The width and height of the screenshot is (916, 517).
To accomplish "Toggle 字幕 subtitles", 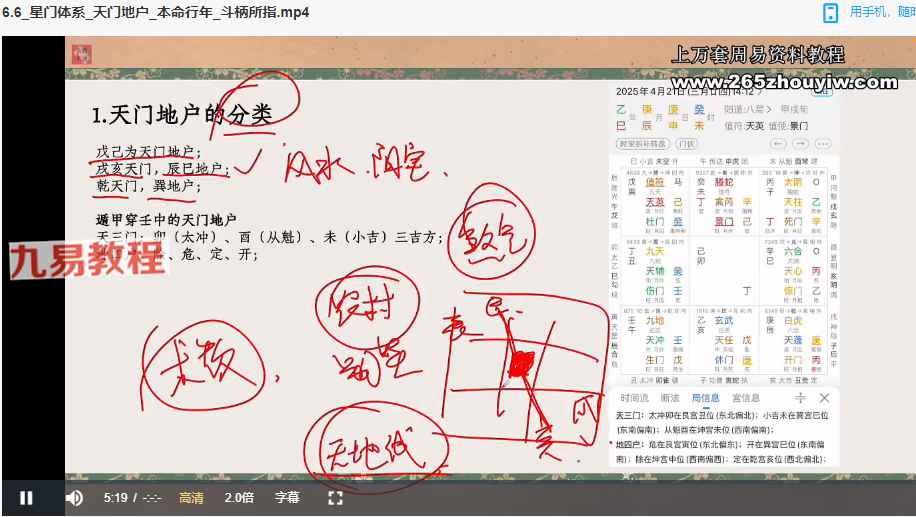I will [x=287, y=498].
